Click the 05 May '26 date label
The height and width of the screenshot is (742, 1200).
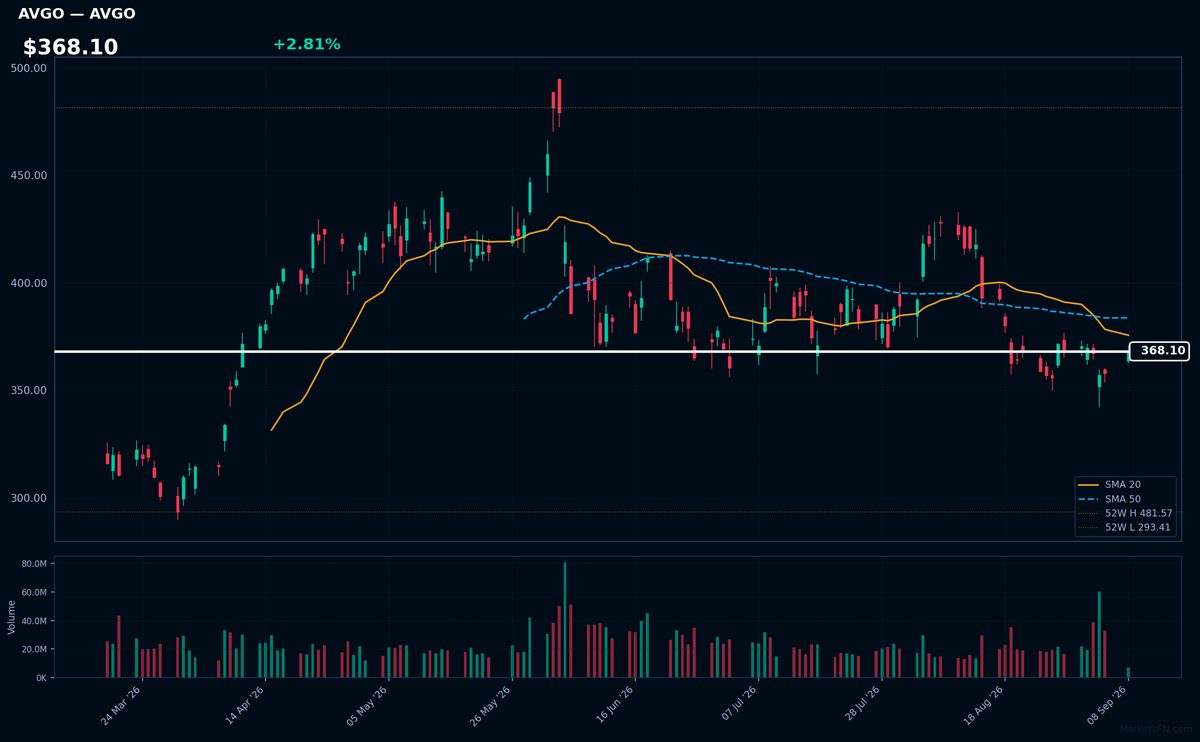point(367,705)
